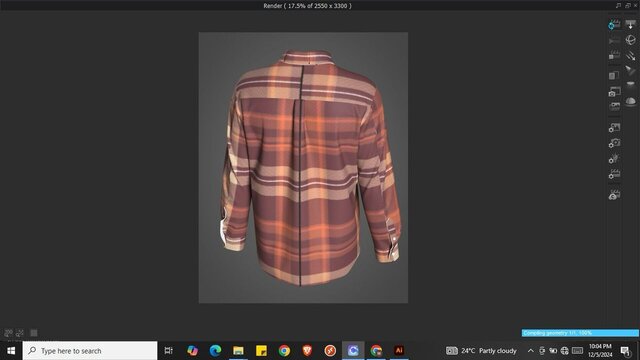This screenshot has height=360, width=640.
Task: Click the rendered plaid shirt image
Action: 303,168
